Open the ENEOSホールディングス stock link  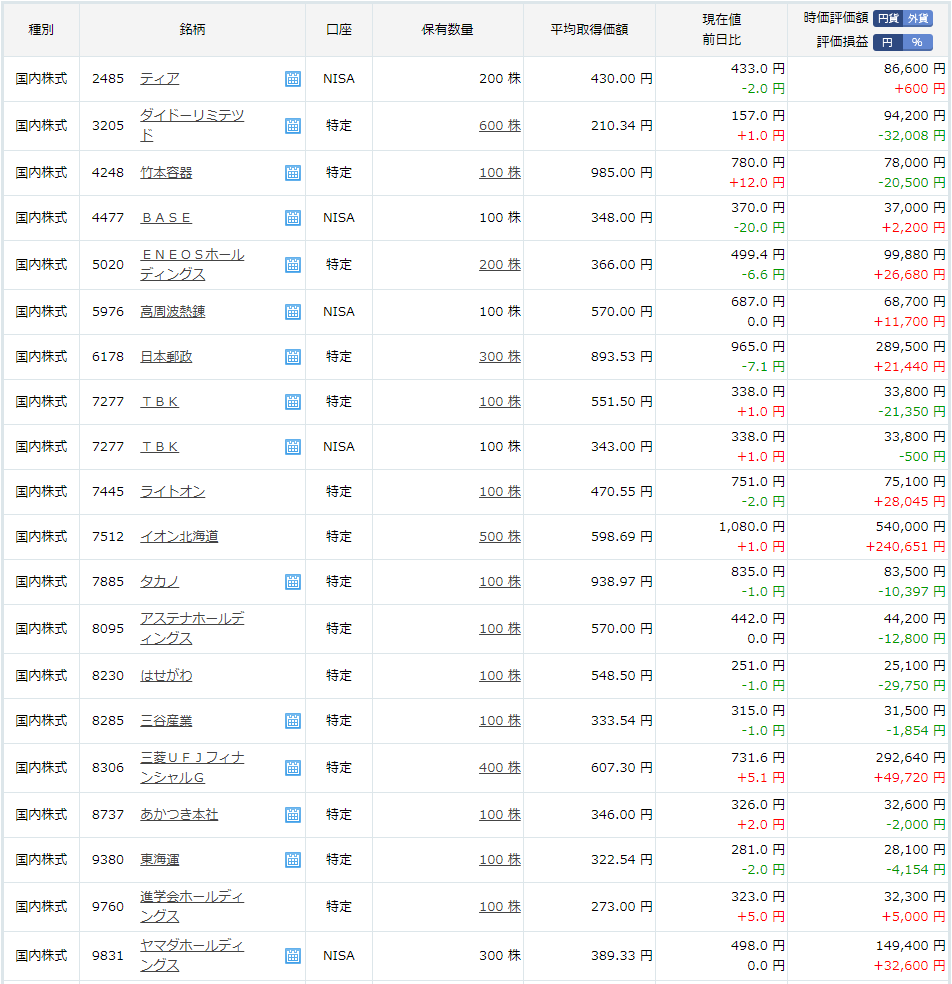click(x=192, y=265)
